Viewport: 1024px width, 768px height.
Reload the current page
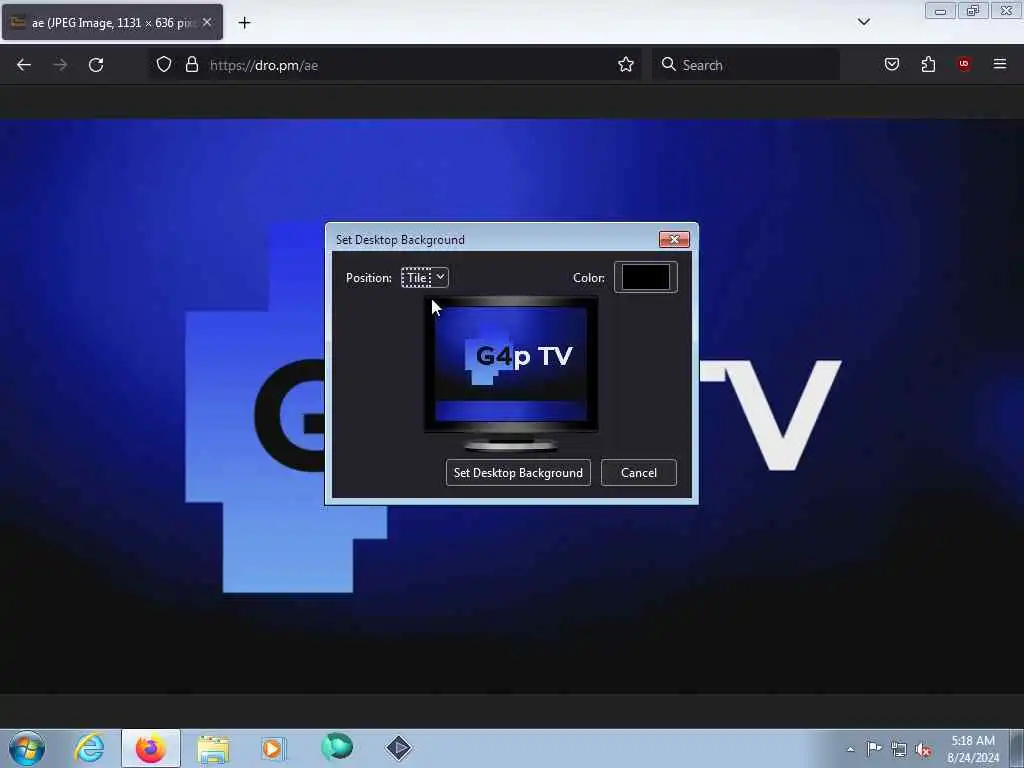tap(96, 65)
